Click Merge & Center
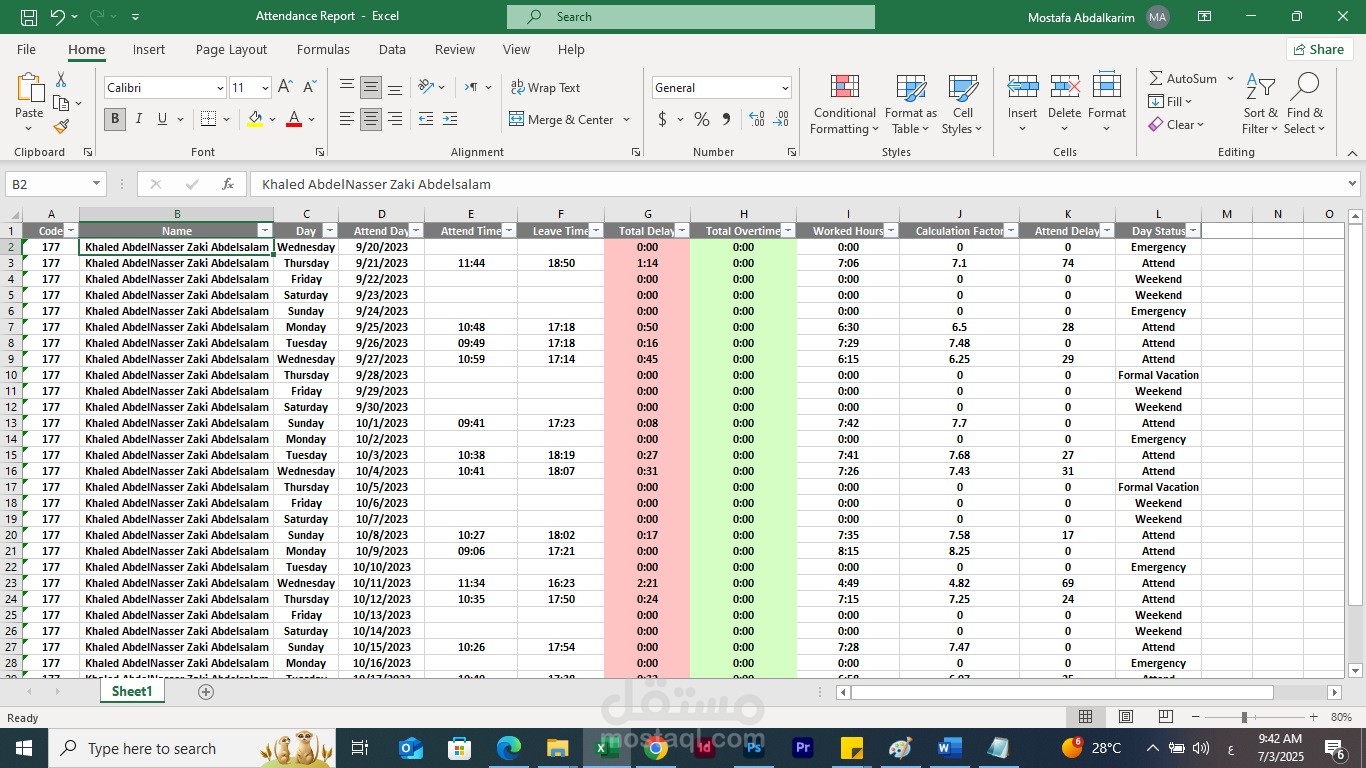This screenshot has width=1366, height=768. pos(561,119)
